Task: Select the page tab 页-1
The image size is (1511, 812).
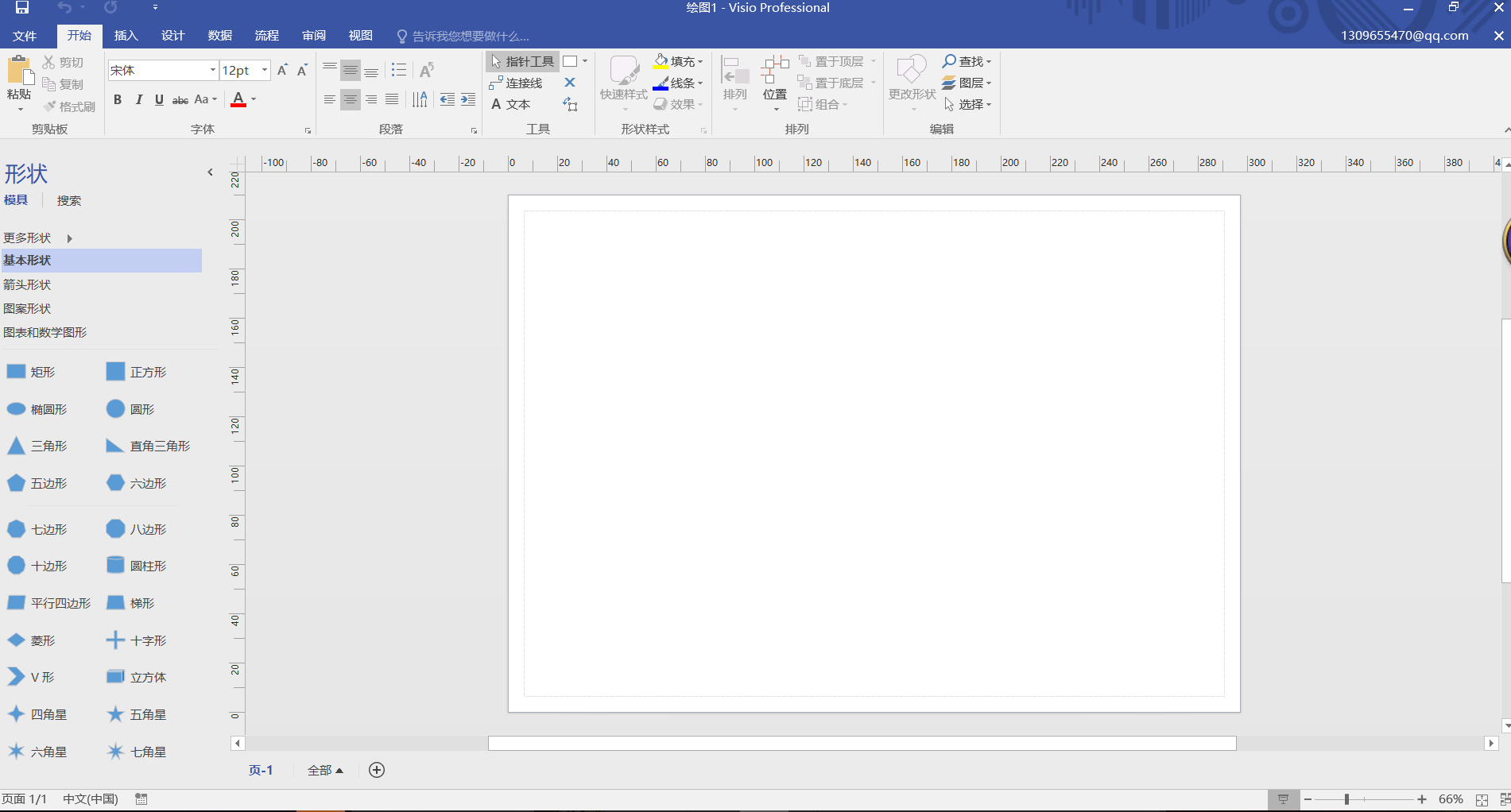Action: [x=261, y=770]
